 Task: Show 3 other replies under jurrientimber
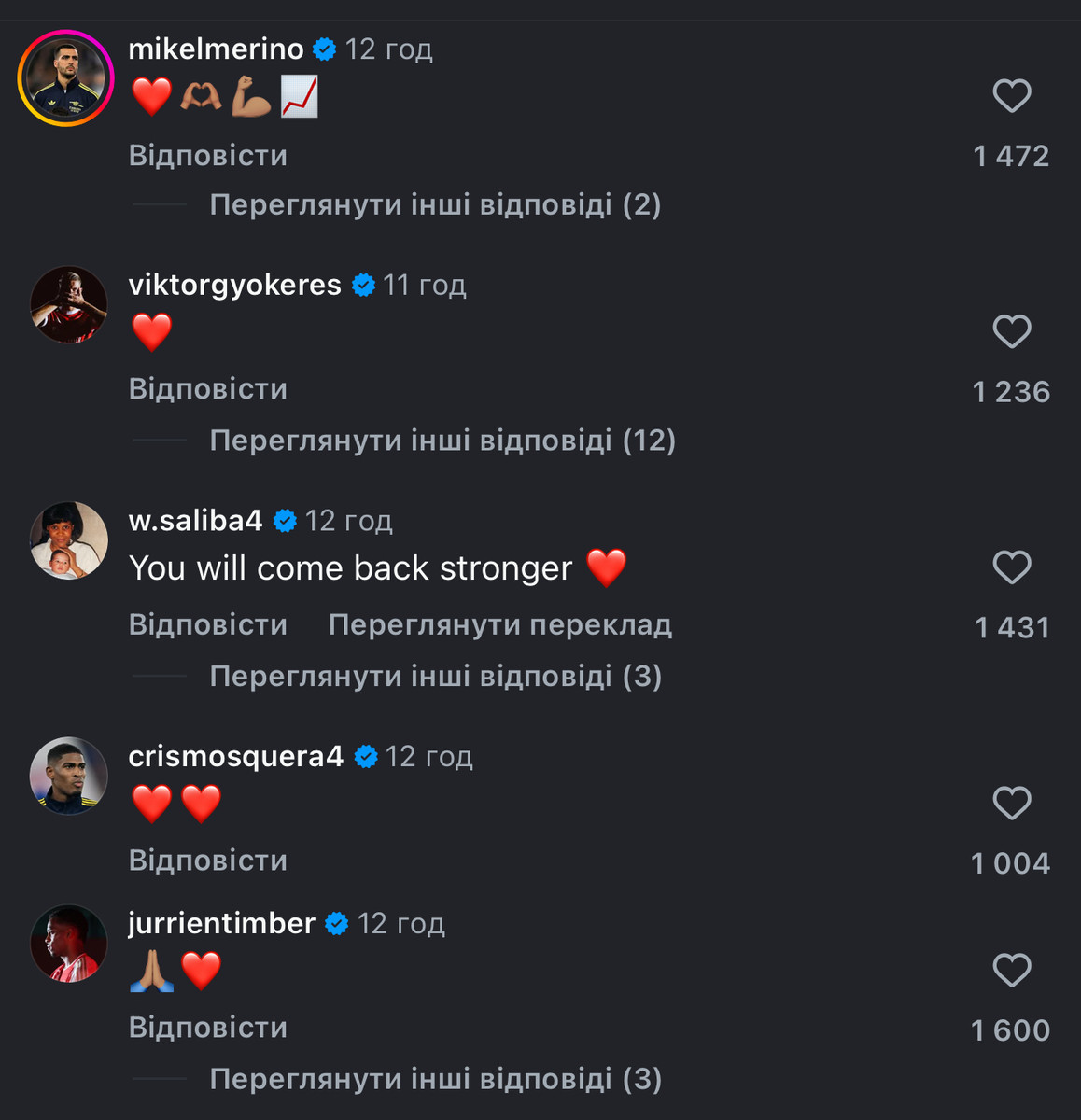[435, 1079]
